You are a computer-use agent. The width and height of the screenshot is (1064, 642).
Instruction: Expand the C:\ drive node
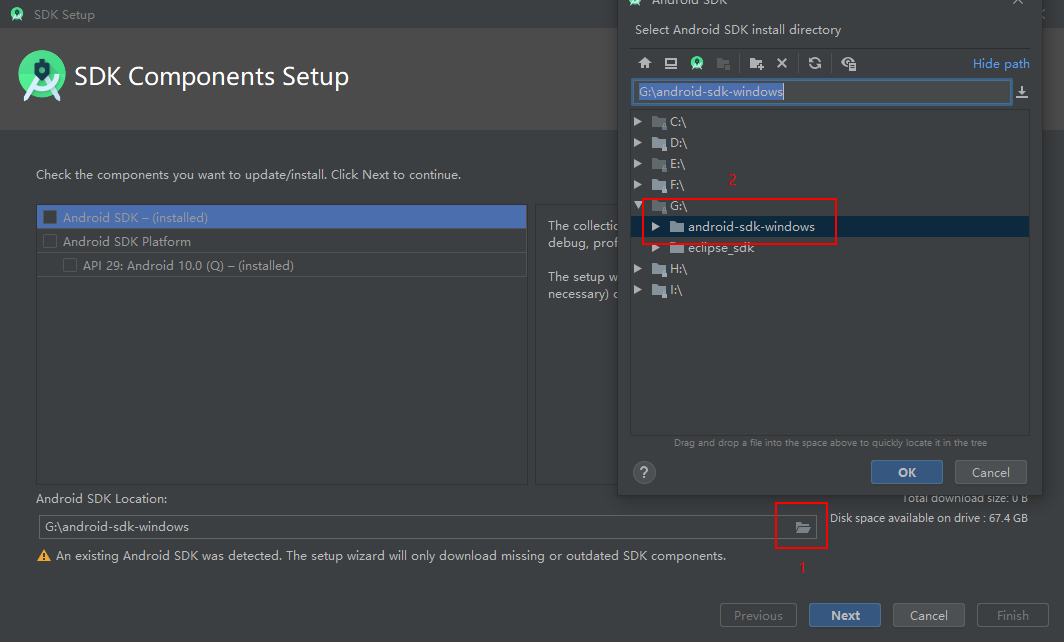pyautogui.click(x=638, y=121)
